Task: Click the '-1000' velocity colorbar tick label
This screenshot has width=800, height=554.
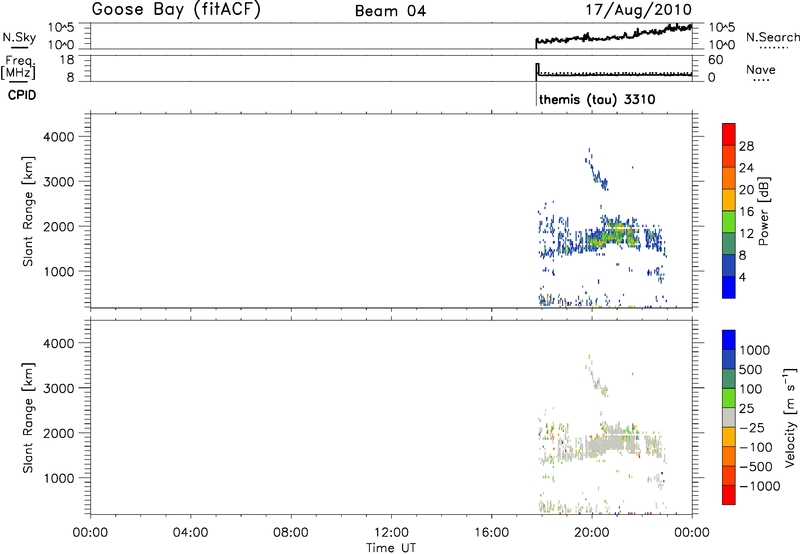Action: coord(760,486)
